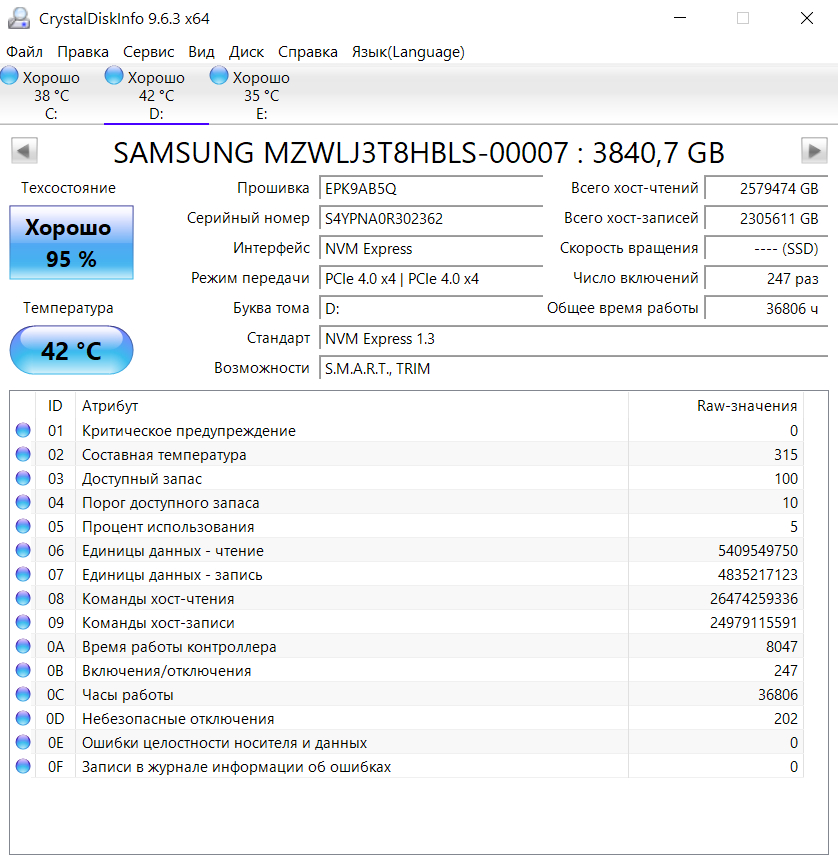The width and height of the screenshot is (838, 864).
Task: Click status dot for Команды хост-записи
Action: [23, 622]
